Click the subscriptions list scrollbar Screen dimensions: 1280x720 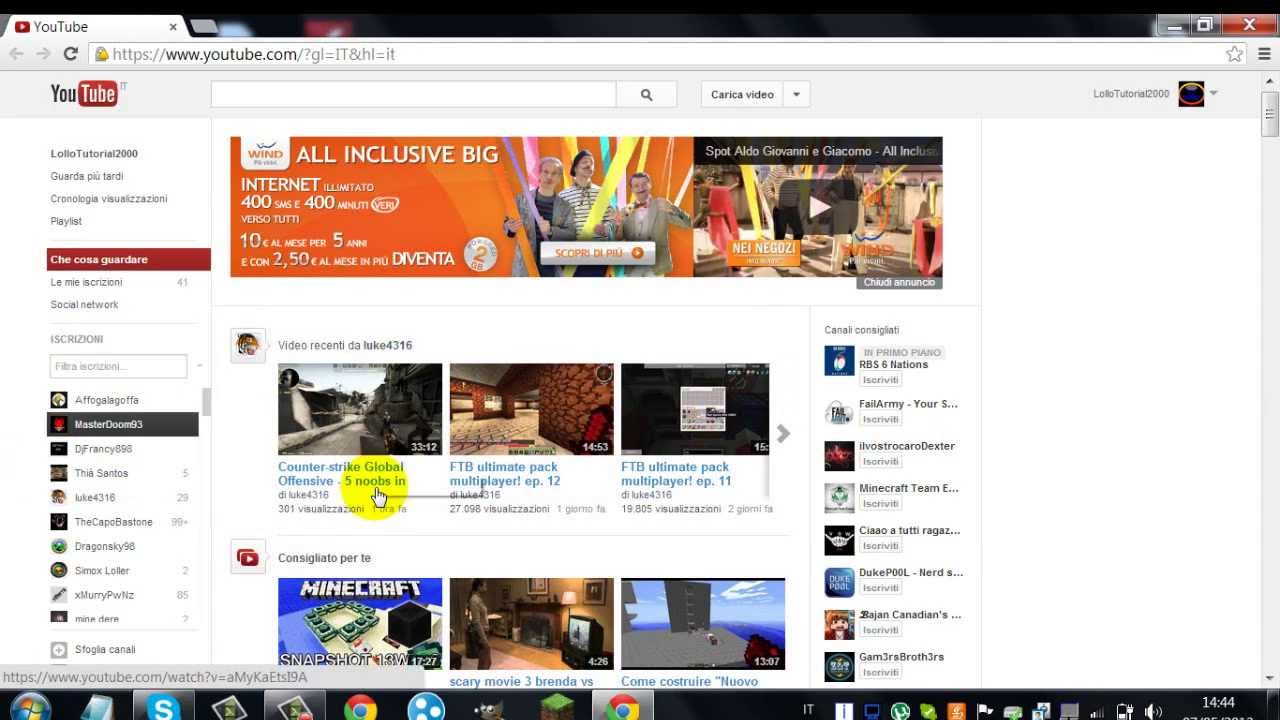(x=207, y=402)
